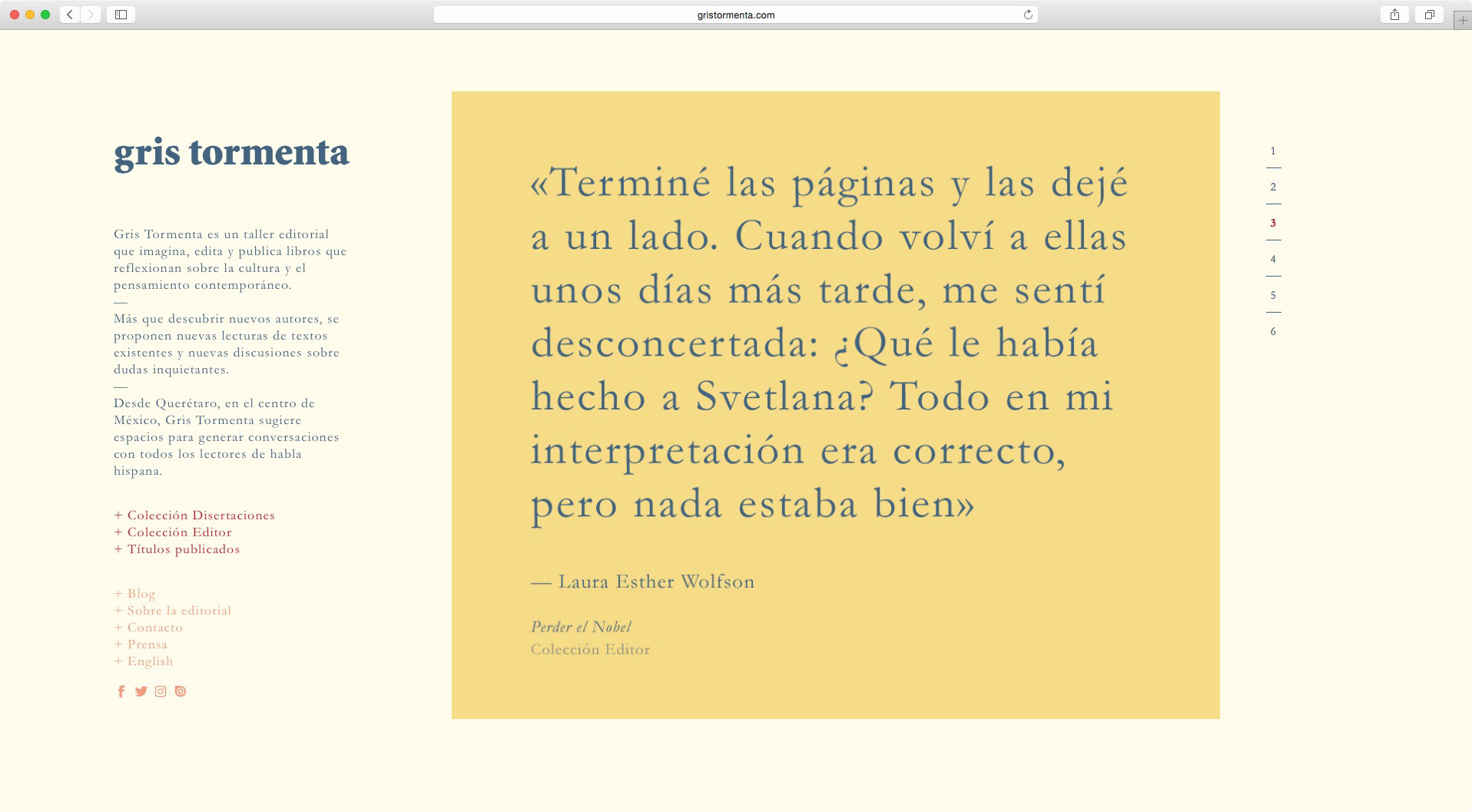The width and height of the screenshot is (1472, 812).
Task: Expand Colección Disertaciones section
Action: [x=194, y=515]
